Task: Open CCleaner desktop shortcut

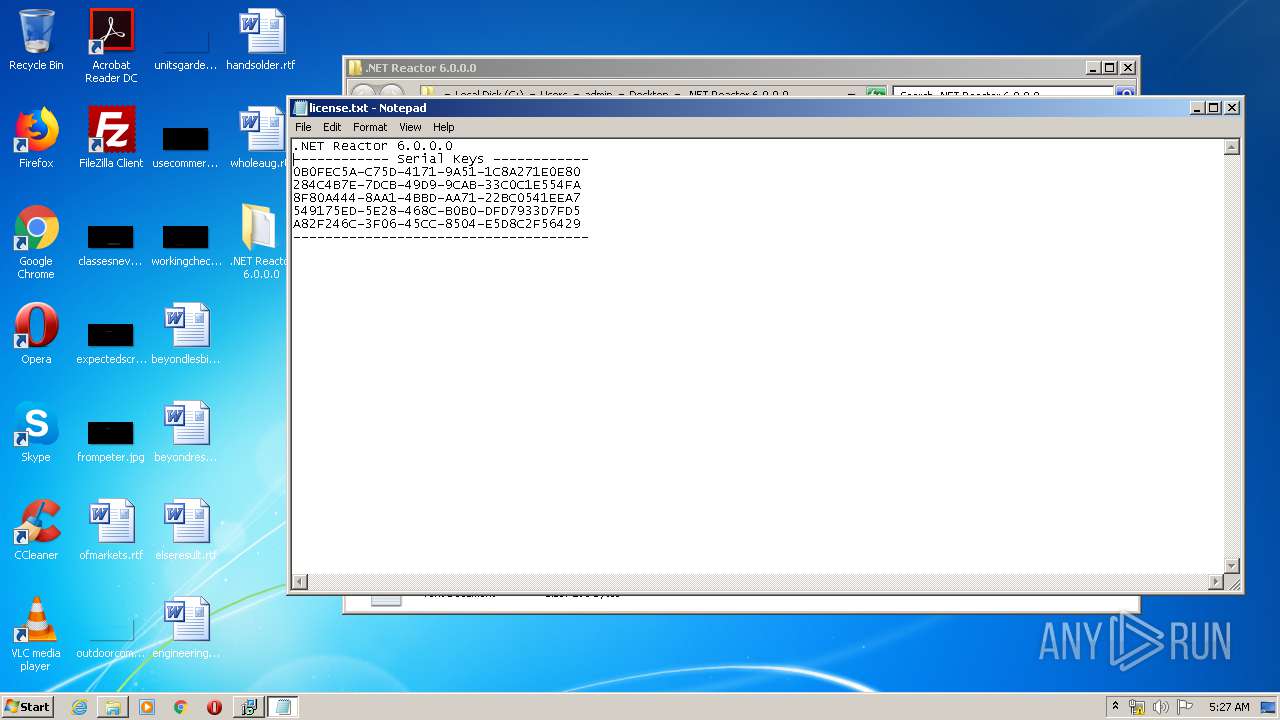Action: click(x=36, y=530)
